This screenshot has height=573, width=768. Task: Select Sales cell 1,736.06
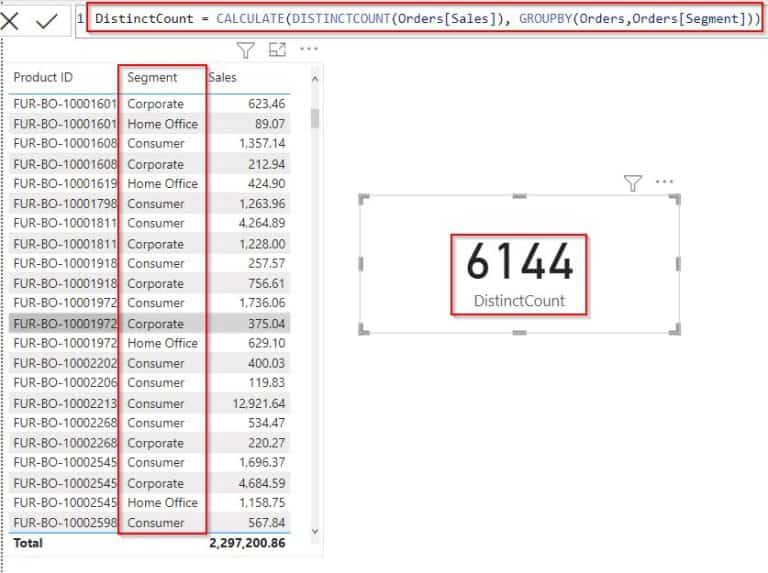(x=262, y=303)
